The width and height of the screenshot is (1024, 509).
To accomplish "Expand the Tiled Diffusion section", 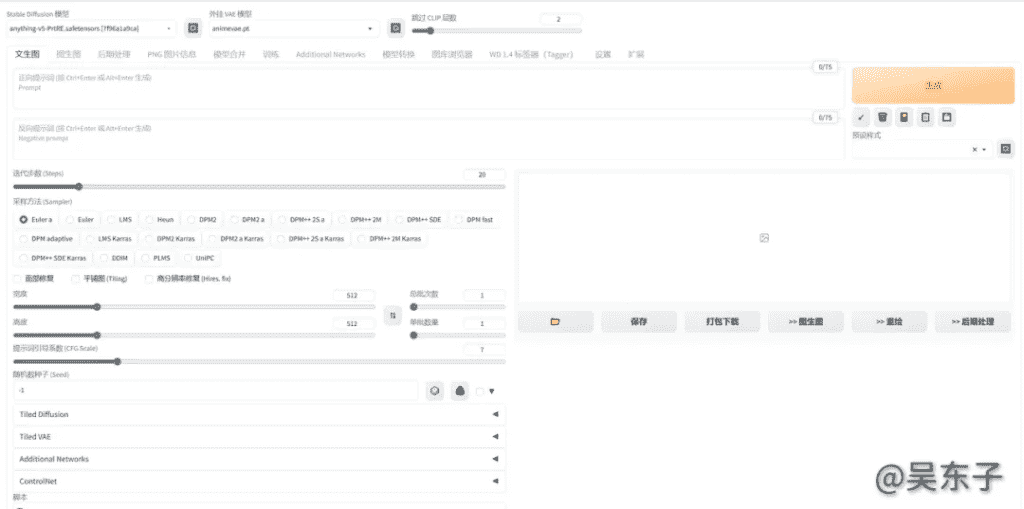I will (257, 414).
